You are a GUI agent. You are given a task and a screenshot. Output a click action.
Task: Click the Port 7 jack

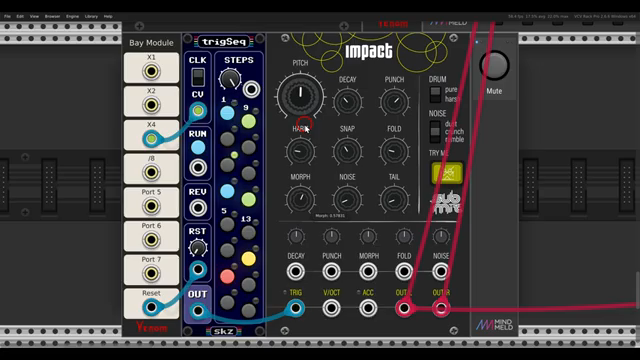(x=151, y=273)
